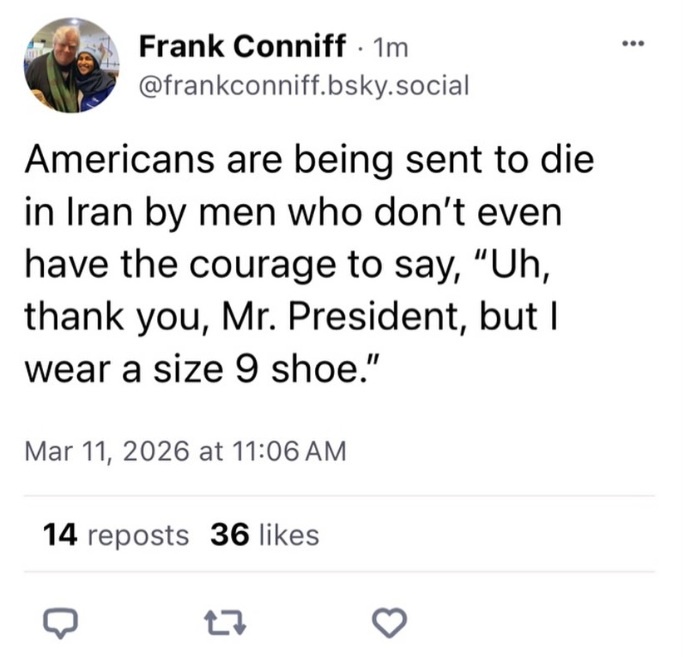Click the time 11:06 AM in the date line
This screenshot has height=657, width=685.
point(291,451)
